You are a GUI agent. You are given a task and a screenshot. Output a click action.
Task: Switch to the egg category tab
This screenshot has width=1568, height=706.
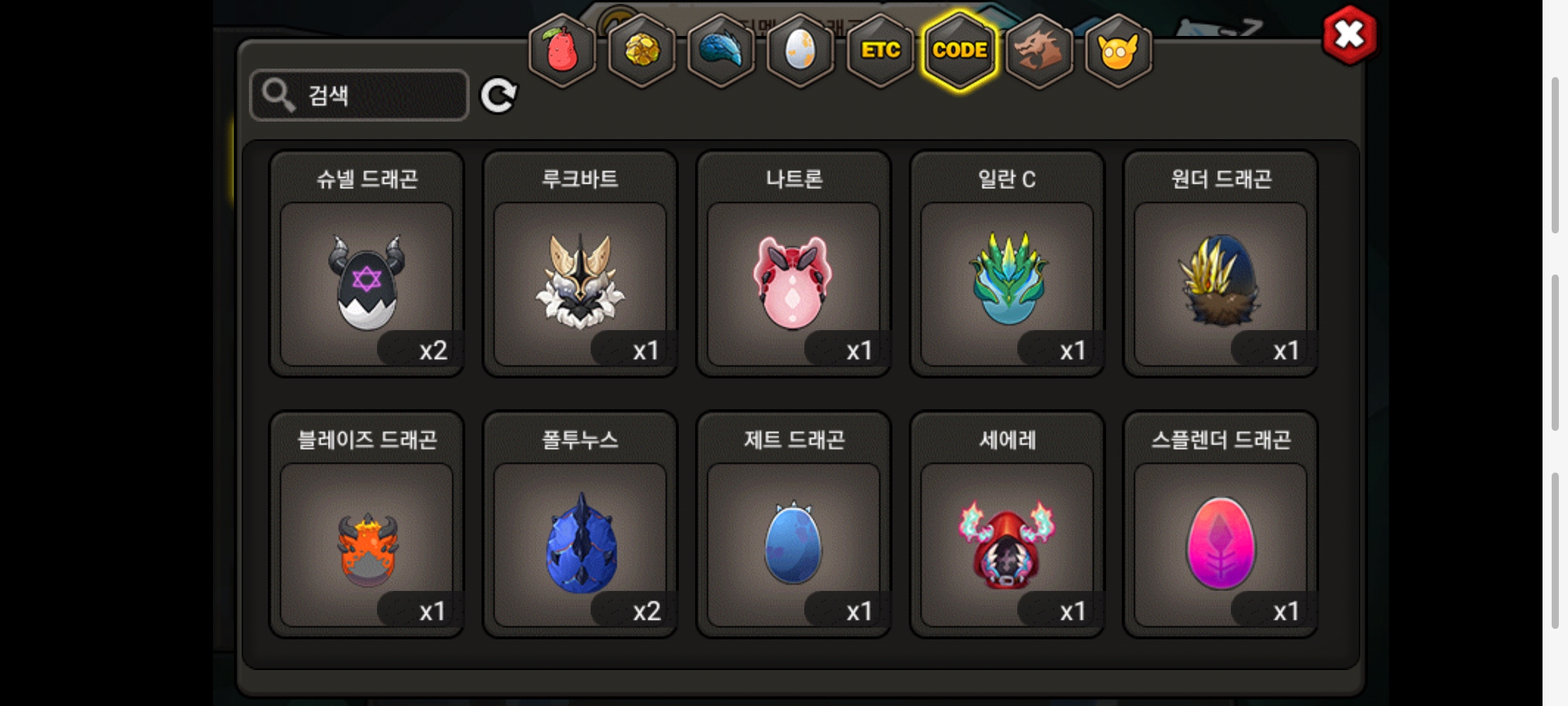[x=800, y=51]
